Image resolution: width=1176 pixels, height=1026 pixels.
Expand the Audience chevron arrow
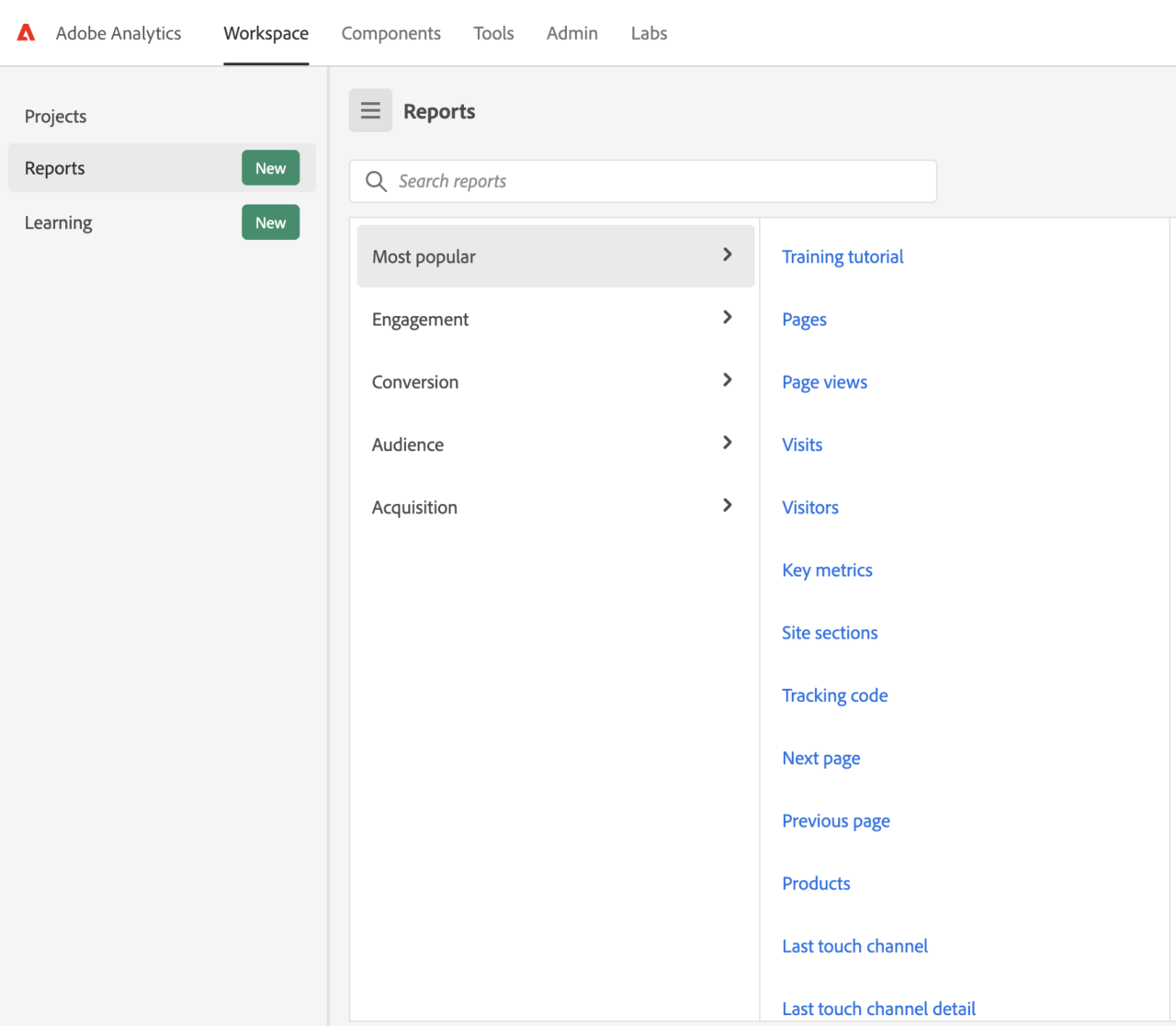click(727, 443)
